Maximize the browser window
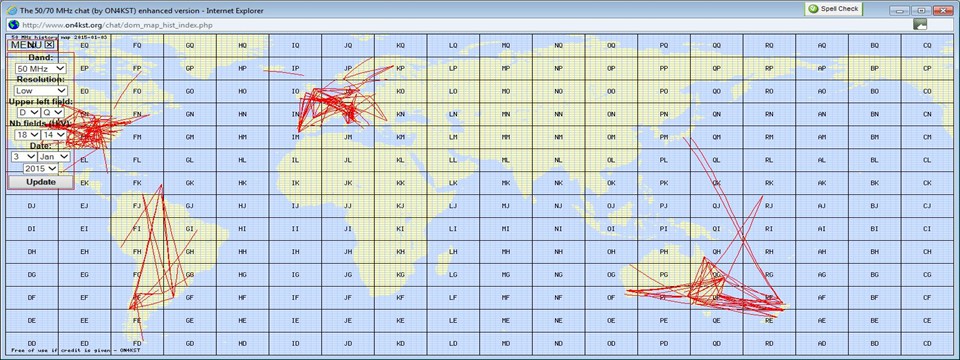The height and width of the screenshot is (360, 960). (921, 10)
